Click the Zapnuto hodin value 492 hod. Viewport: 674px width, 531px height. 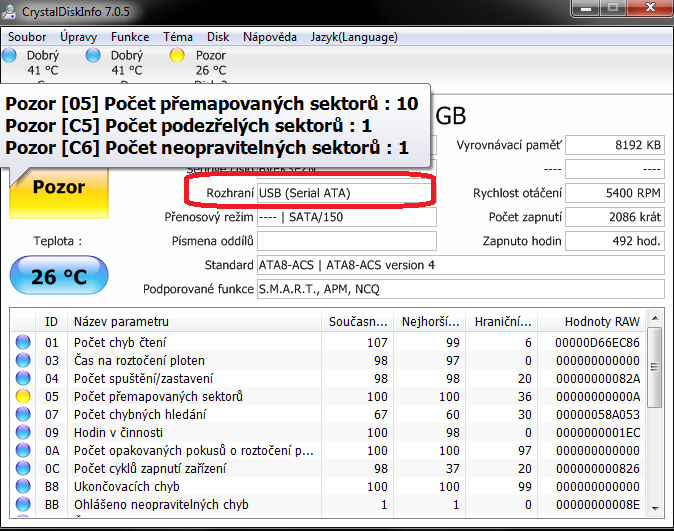point(615,241)
